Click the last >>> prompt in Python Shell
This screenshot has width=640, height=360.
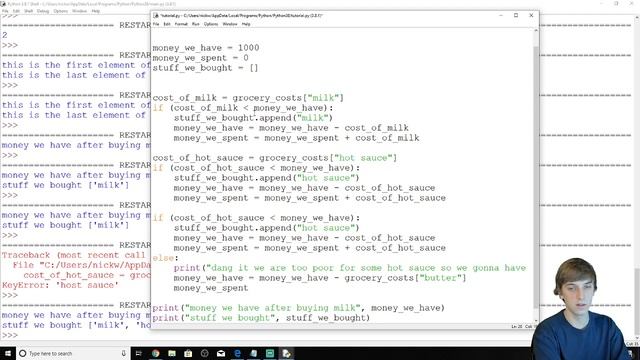point(10,335)
